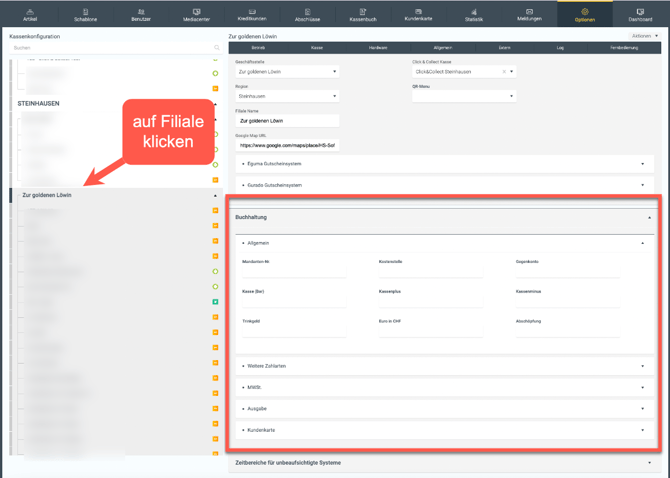Click the Filiale Name input field
670x478 pixels.
coord(287,121)
